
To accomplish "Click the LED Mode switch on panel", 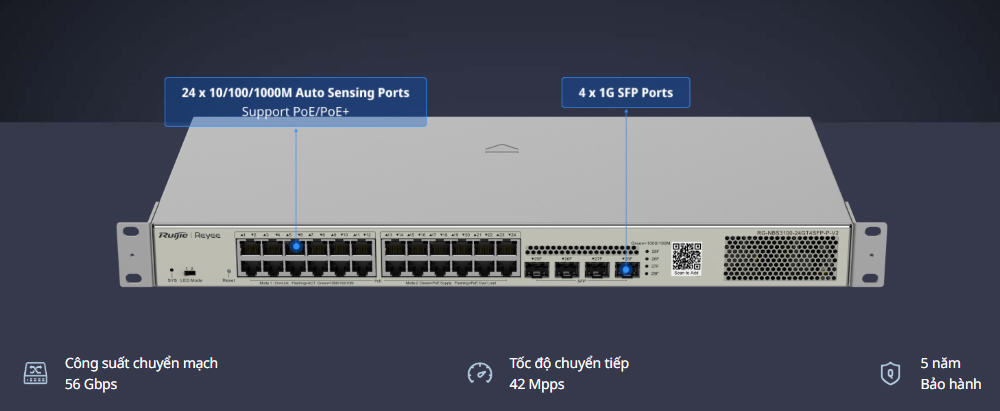I will [189, 271].
